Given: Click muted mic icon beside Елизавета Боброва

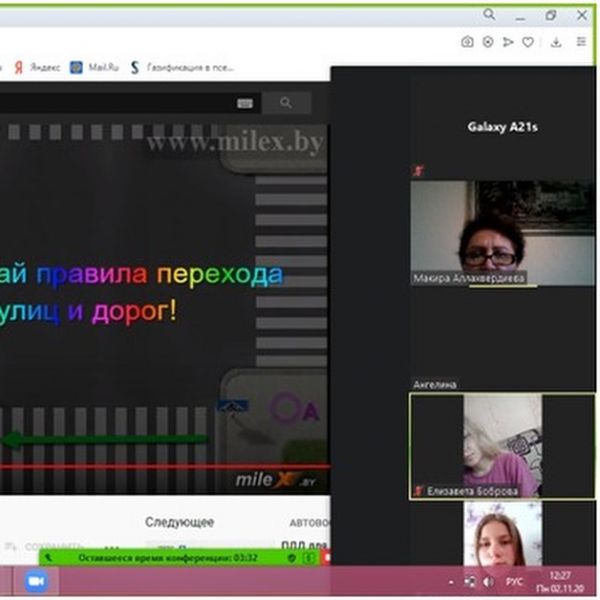Looking at the screenshot, I should [x=419, y=491].
